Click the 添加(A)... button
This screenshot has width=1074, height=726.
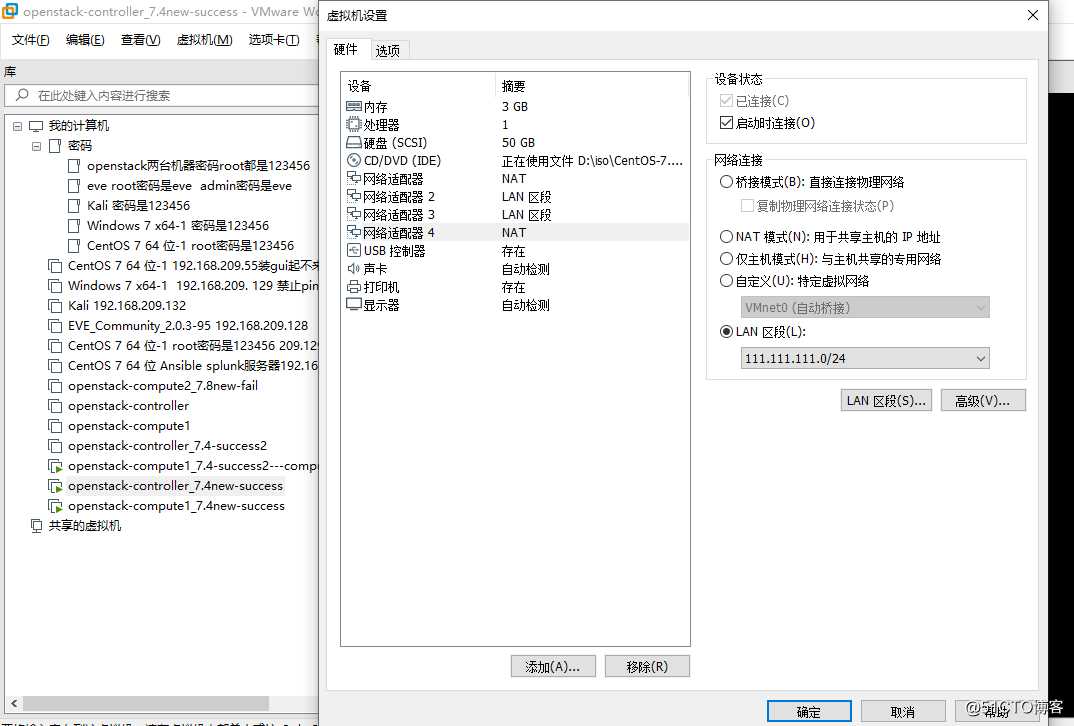553,666
